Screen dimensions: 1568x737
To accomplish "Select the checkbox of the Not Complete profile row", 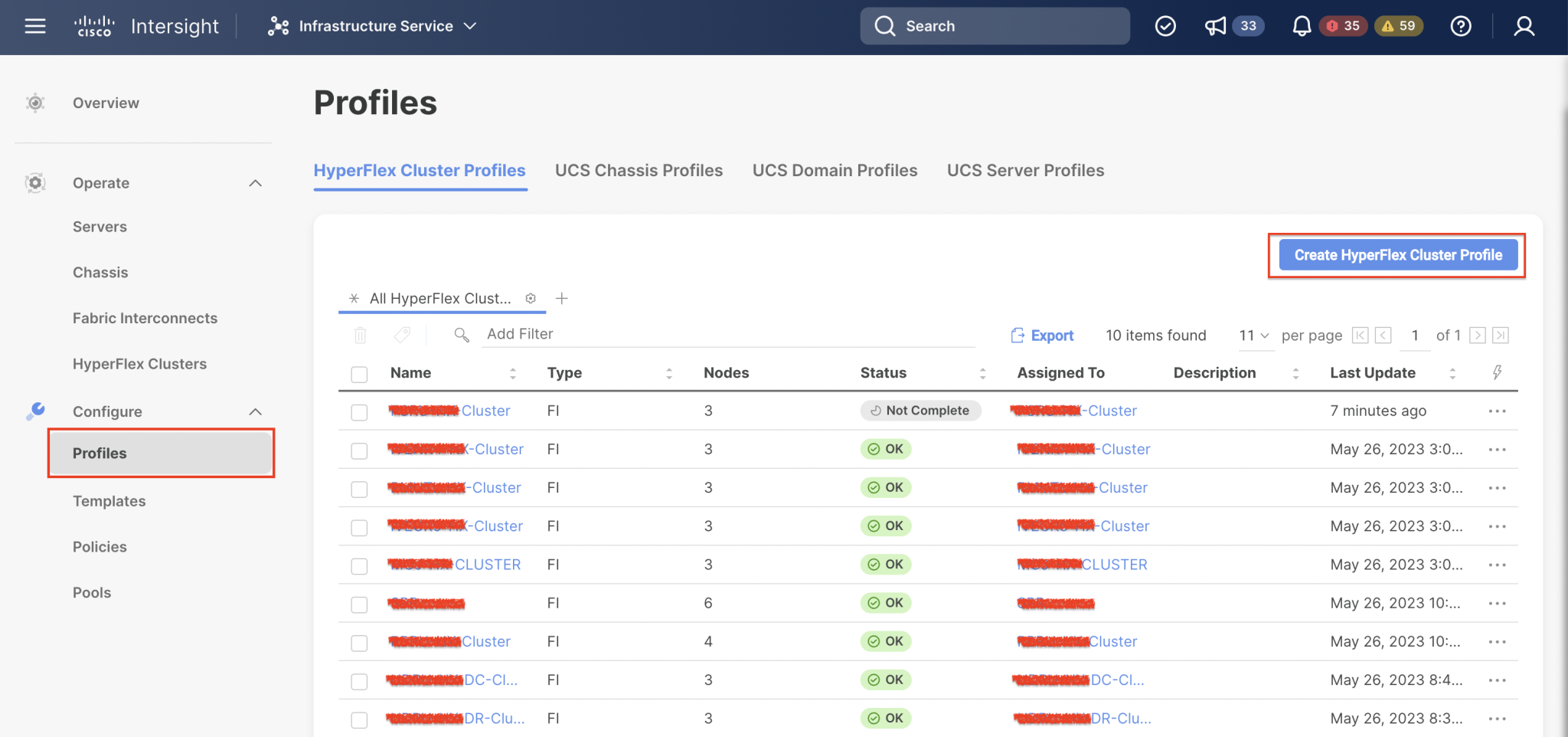I will [x=359, y=411].
